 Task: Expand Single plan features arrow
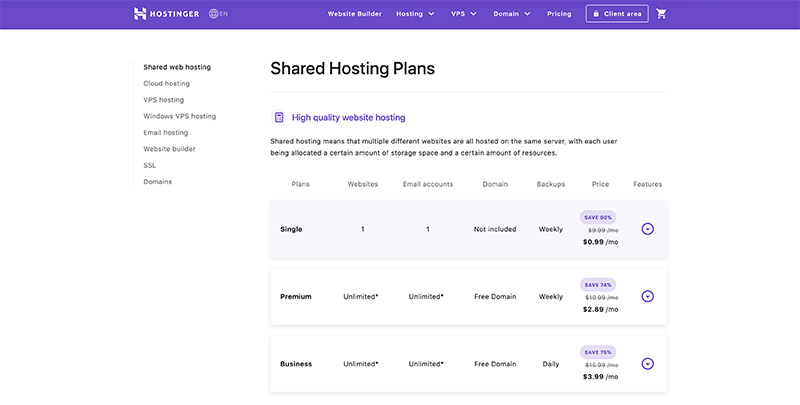coord(647,229)
